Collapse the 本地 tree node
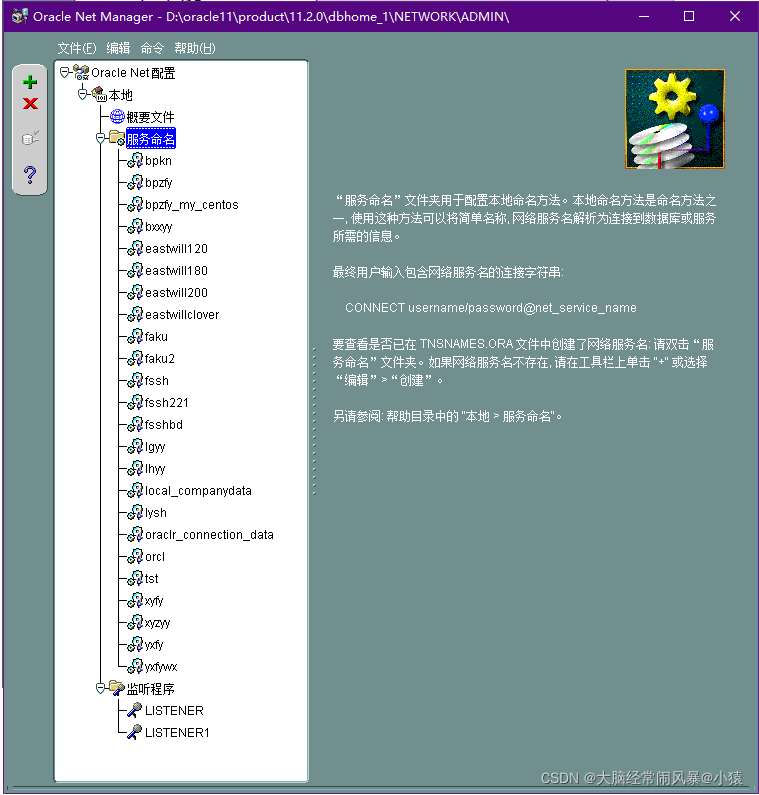759x795 pixels. point(83,94)
